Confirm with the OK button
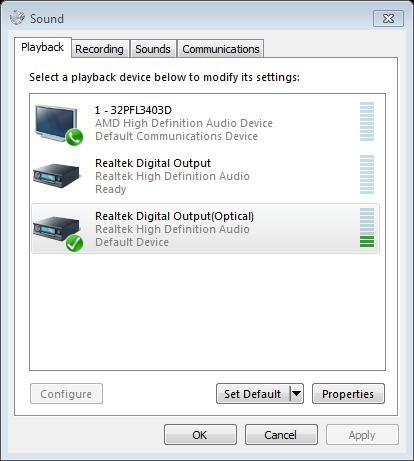This screenshot has height=461, width=414. pyautogui.click(x=200, y=435)
